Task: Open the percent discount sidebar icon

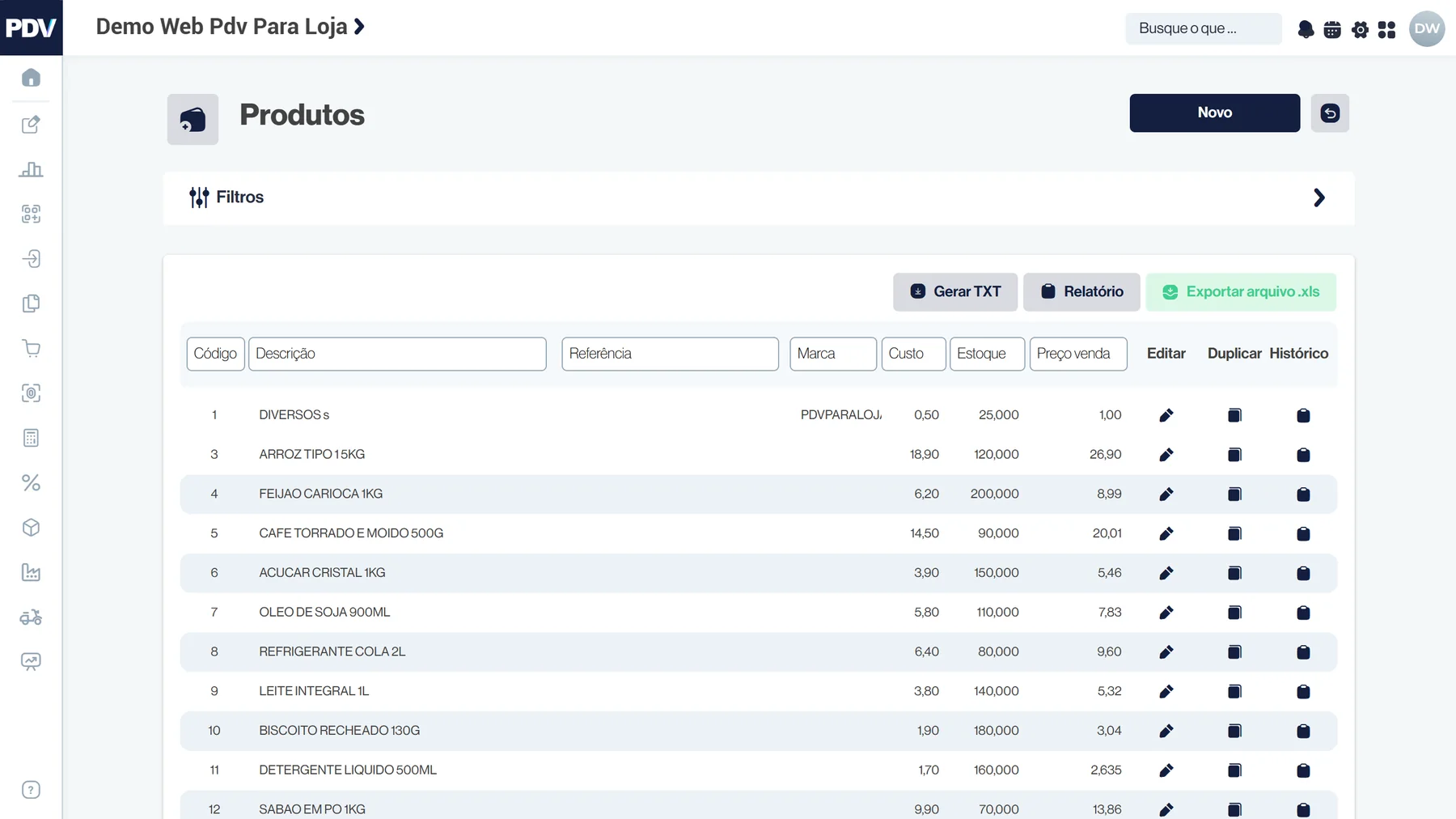Action: pyautogui.click(x=31, y=483)
